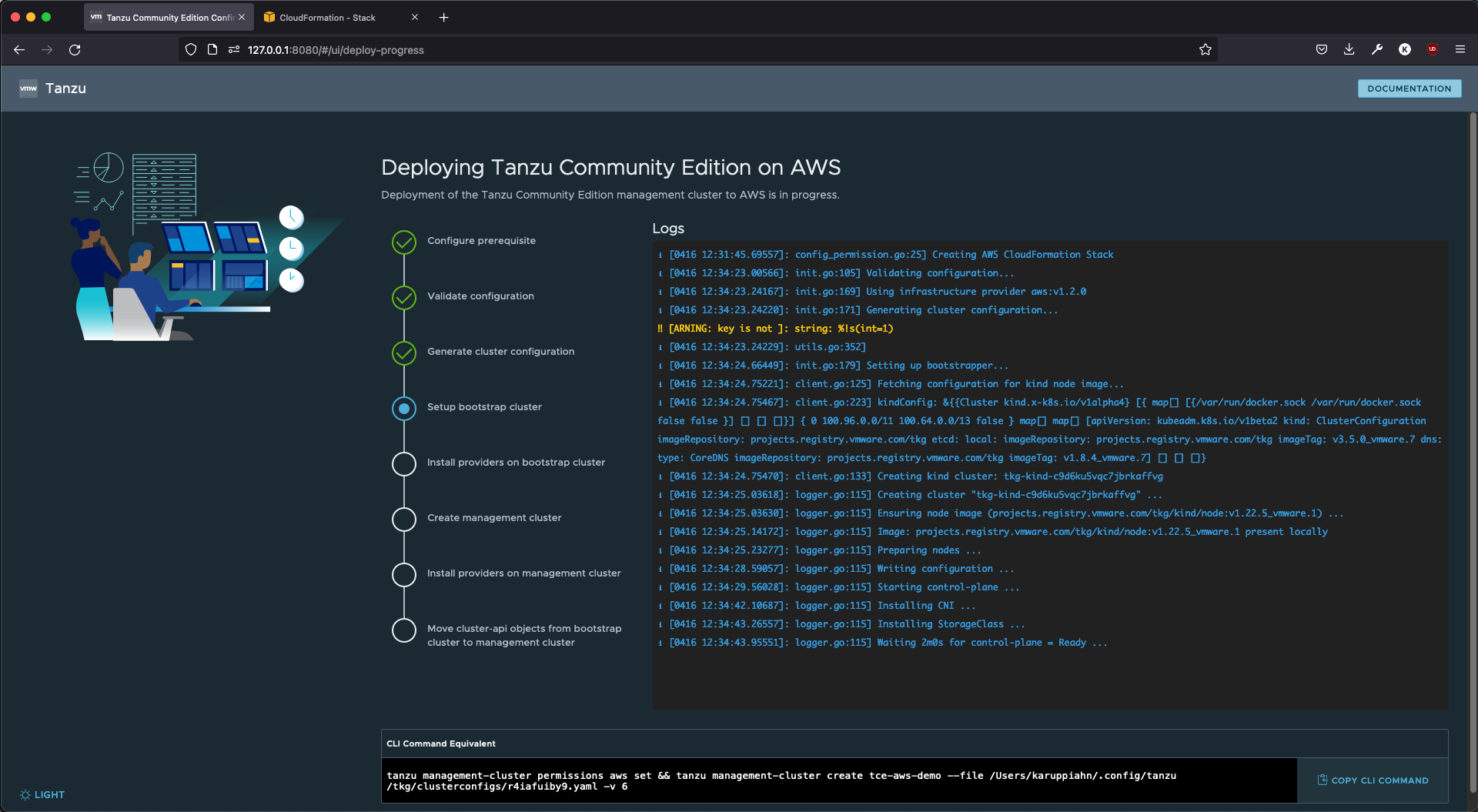Close the Tanzu Community Edition tab
The image size is (1478, 812).
click(242, 17)
